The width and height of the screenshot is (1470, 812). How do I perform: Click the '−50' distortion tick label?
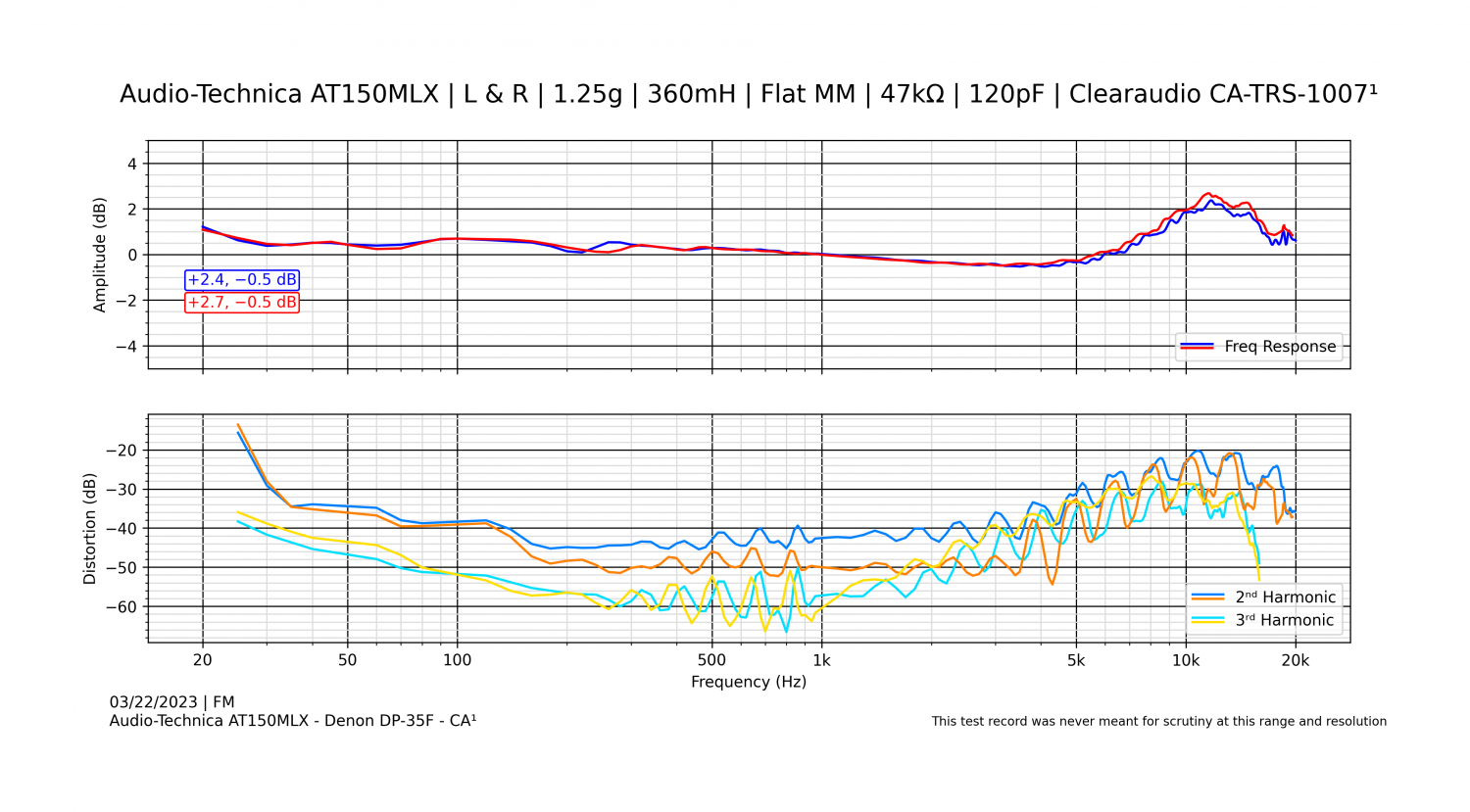pyautogui.click(x=122, y=568)
